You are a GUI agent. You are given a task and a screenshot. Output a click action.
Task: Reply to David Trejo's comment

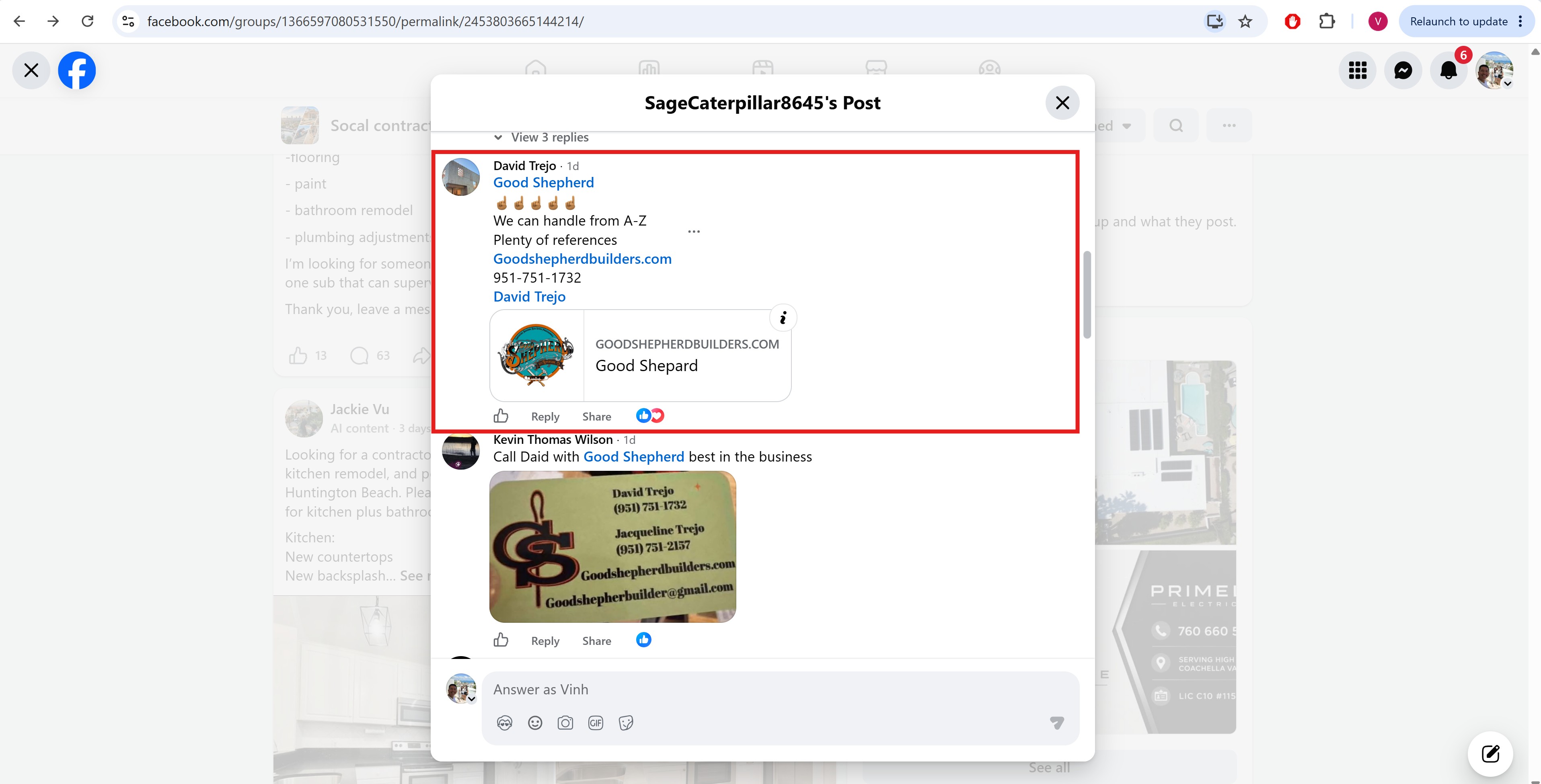click(545, 417)
